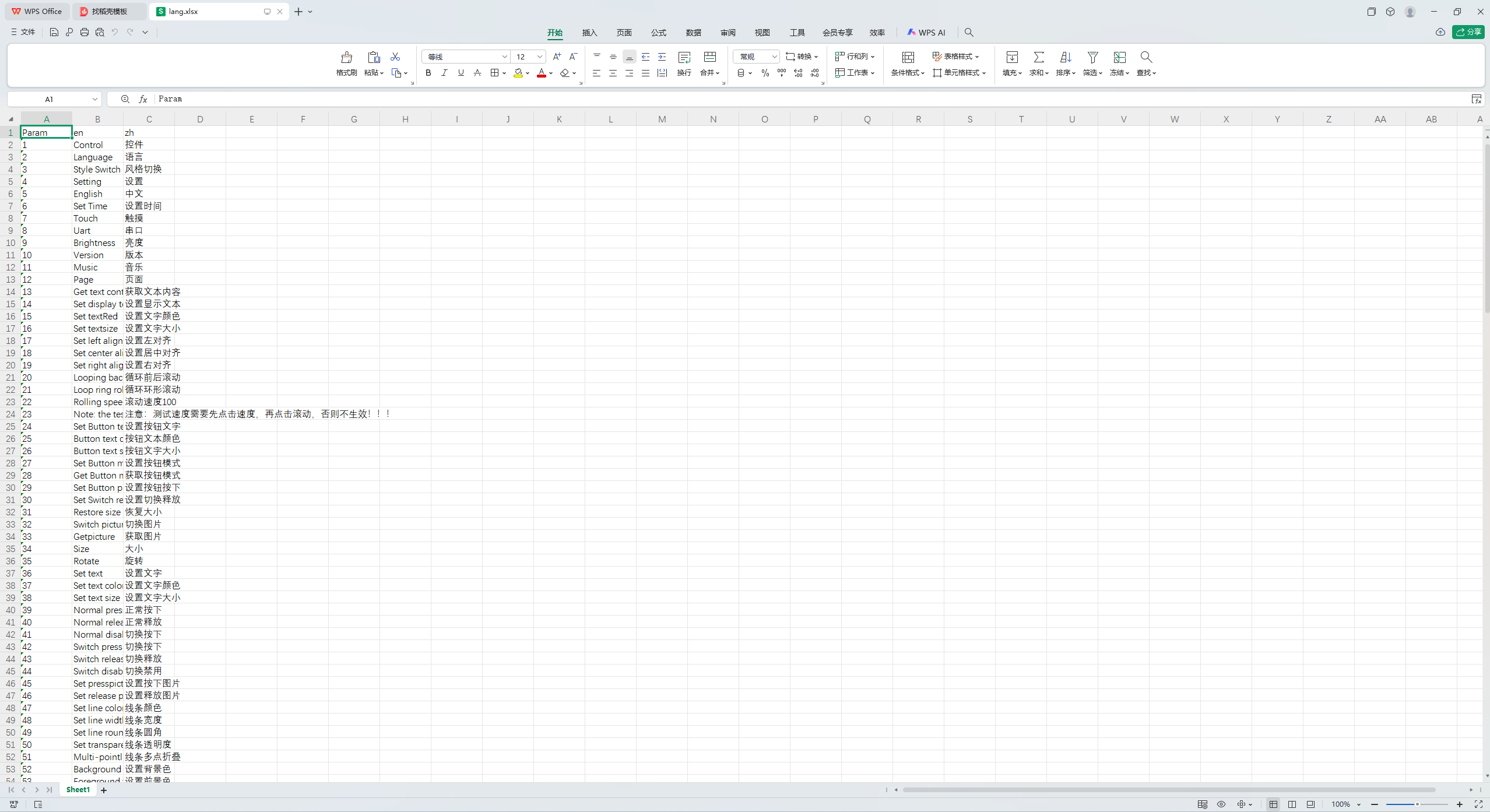This screenshot has height=812, width=1490.
Task: Click the Sort (排序) icon
Action: coord(1066,57)
